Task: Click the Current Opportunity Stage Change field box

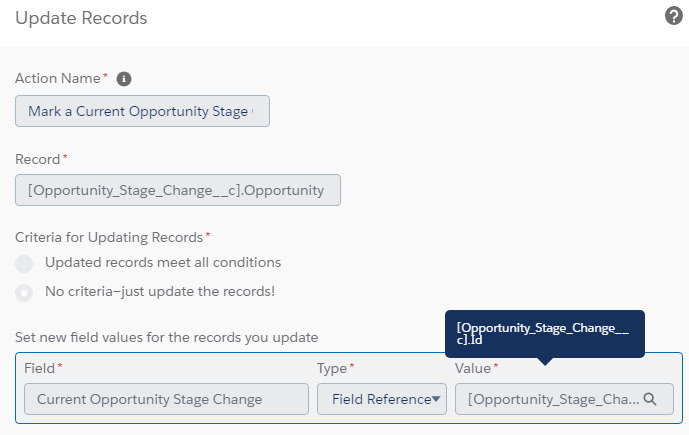Action: [167, 399]
